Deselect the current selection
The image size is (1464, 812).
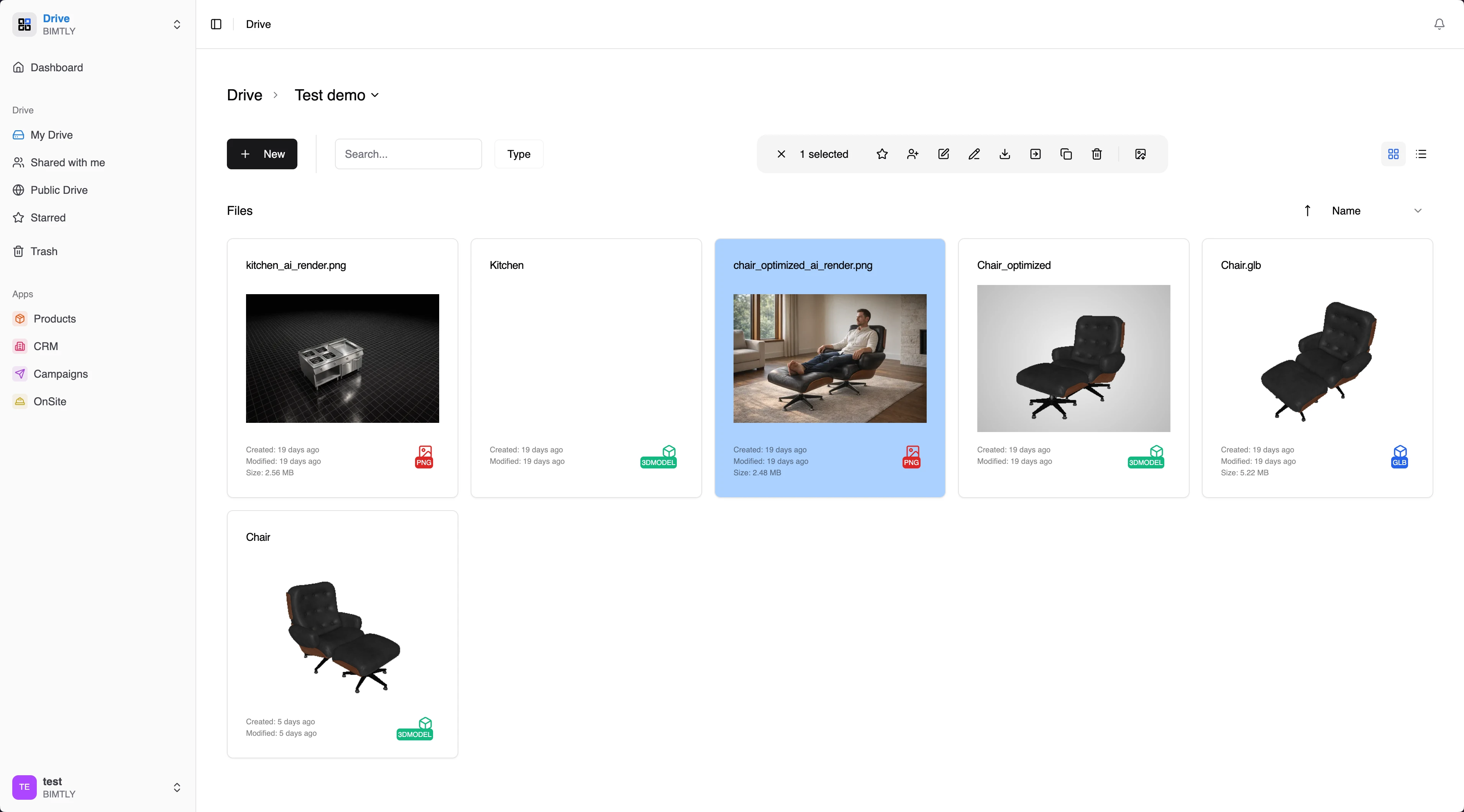click(x=781, y=154)
